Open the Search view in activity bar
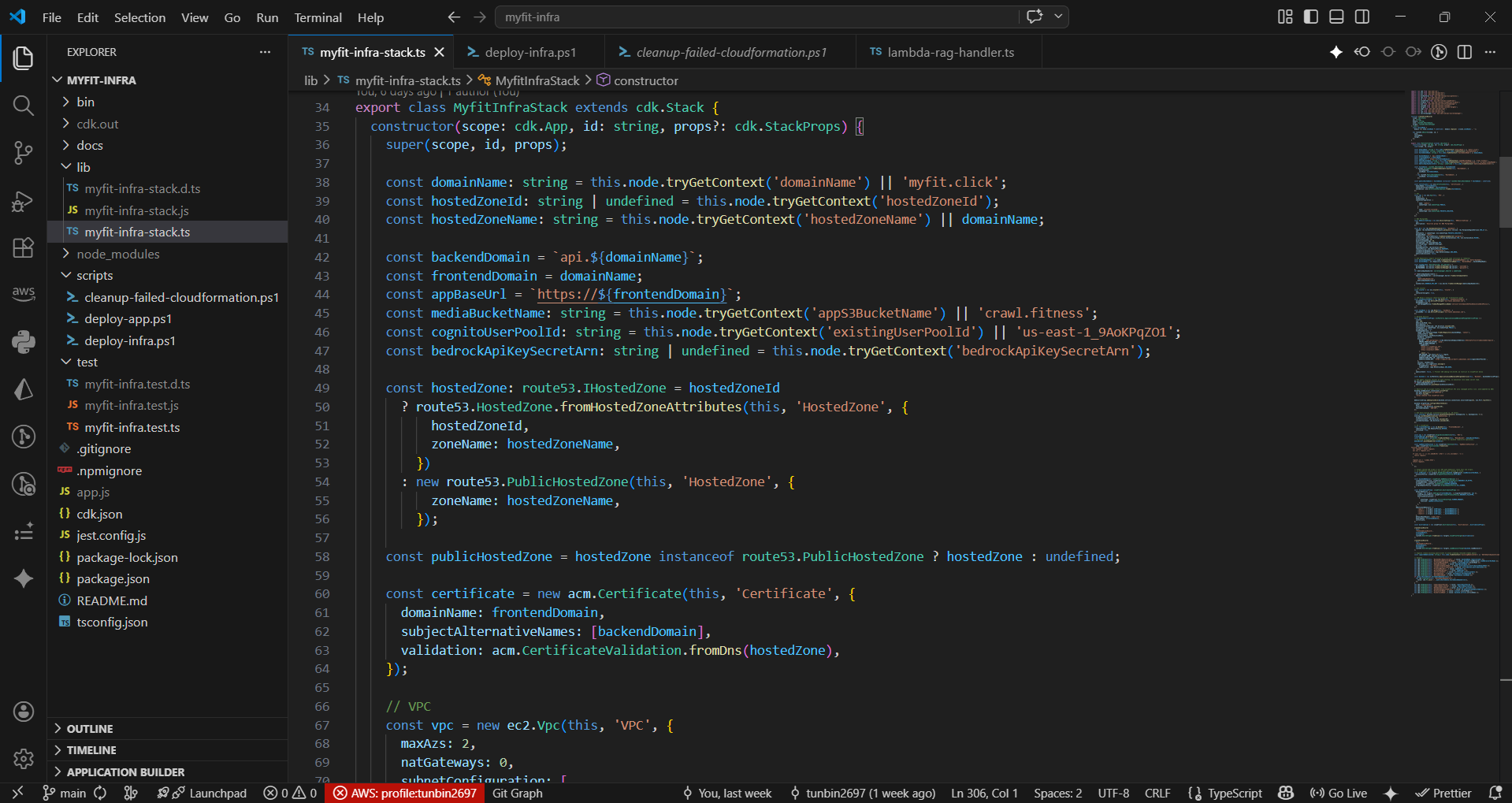Screen dimensions: 1512x803 (x=24, y=106)
